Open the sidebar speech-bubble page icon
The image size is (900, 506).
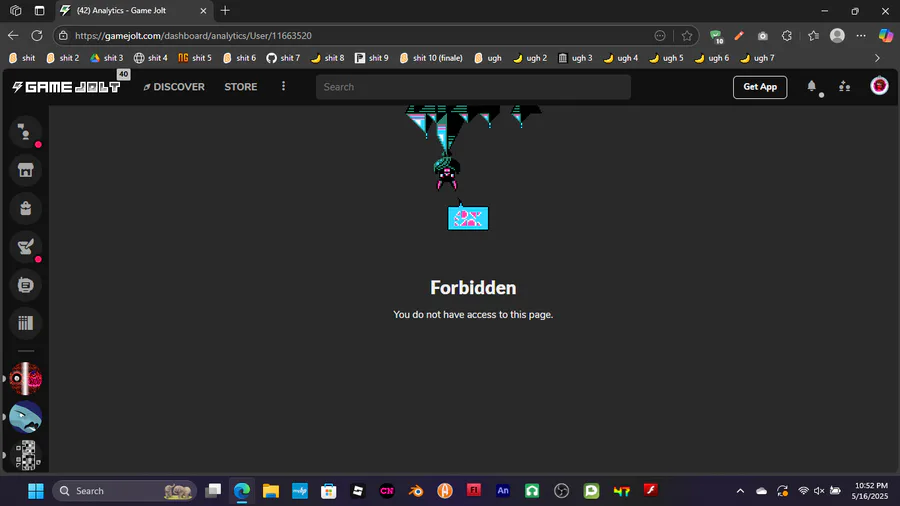pyautogui.click(x=25, y=285)
